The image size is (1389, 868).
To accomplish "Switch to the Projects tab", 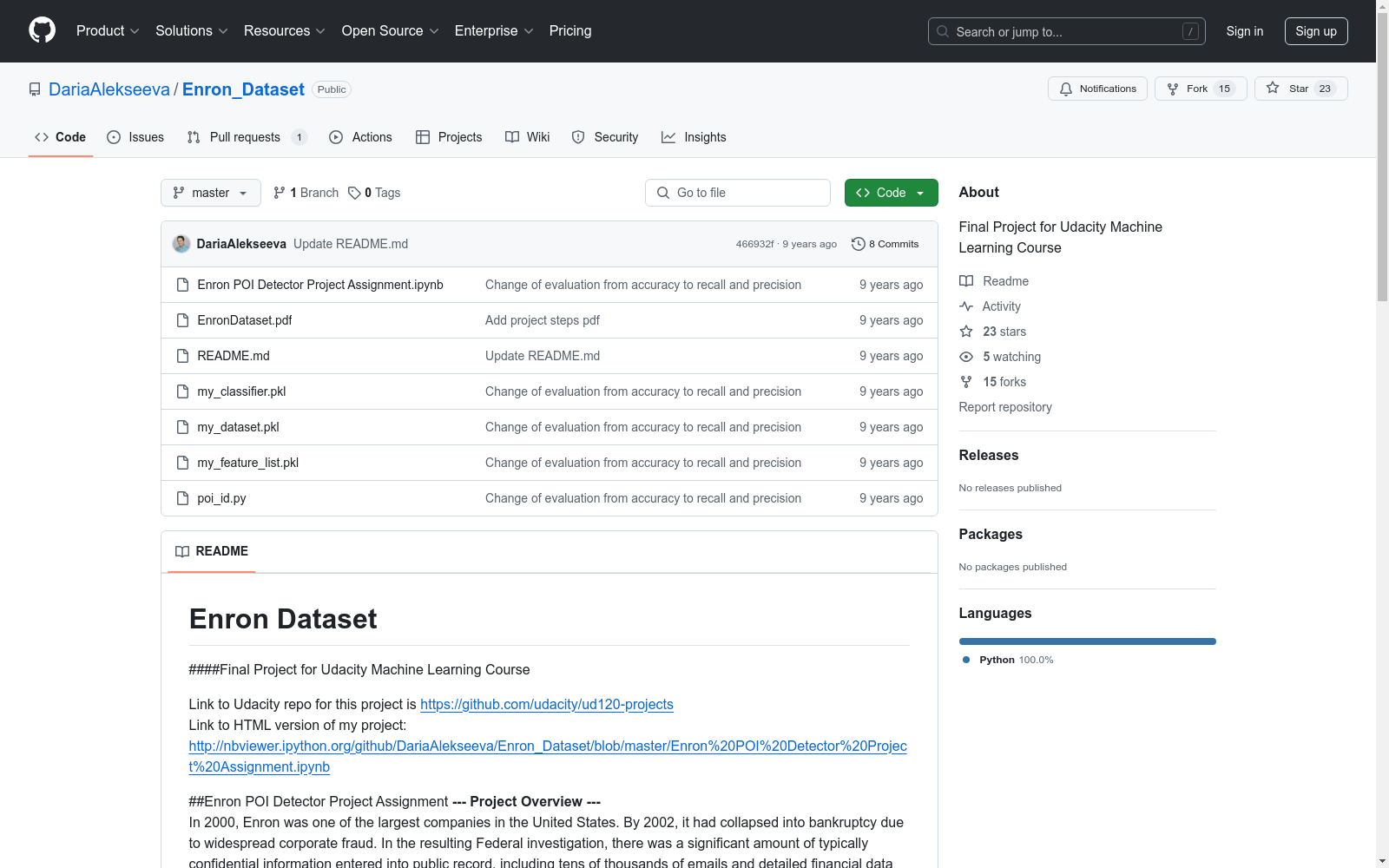I will pos(449,137).
